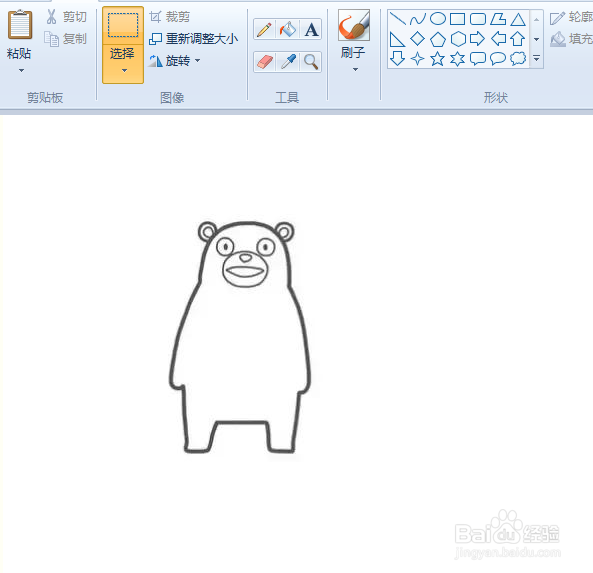
Task: Select the Cloud callout shape
Action: [x=518, y=59]
